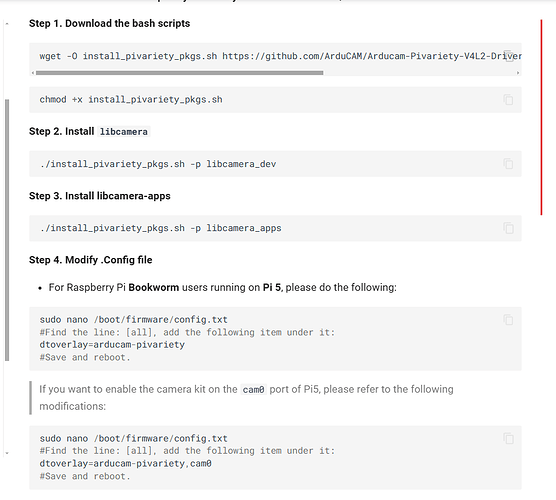The width and height of the screenshot is (556, 500).
Task: Click the right arrow of wget code scrollbar
Action: pyautogui.click(x=518, y=73)
